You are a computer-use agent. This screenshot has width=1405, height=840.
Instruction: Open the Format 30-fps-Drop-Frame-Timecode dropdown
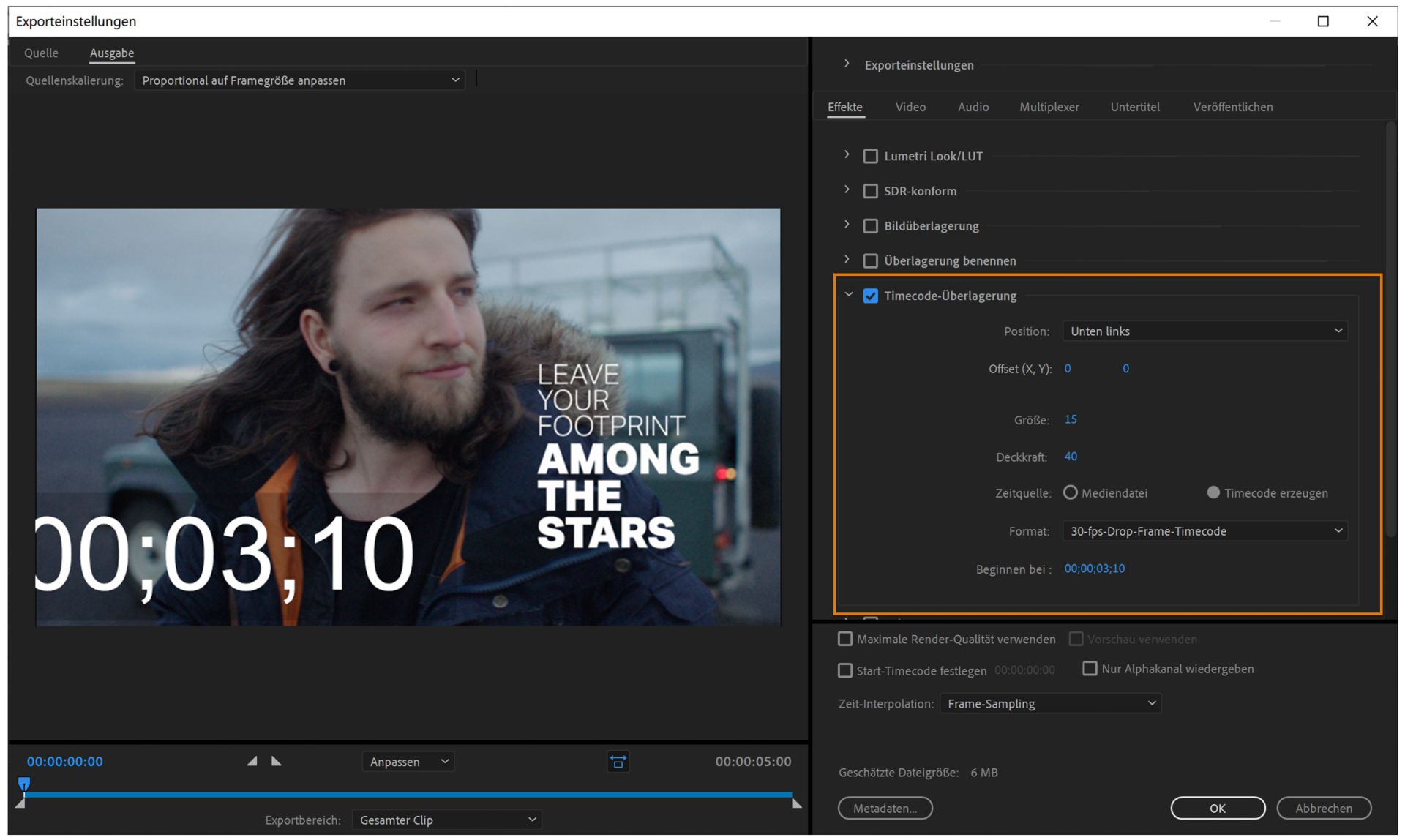1204,530
